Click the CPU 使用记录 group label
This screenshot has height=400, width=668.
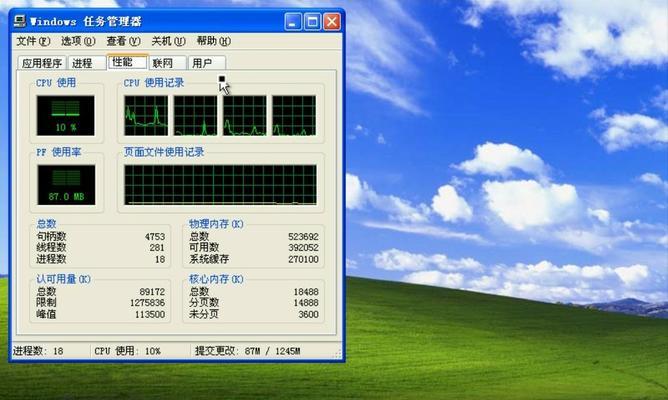(154, 83)
